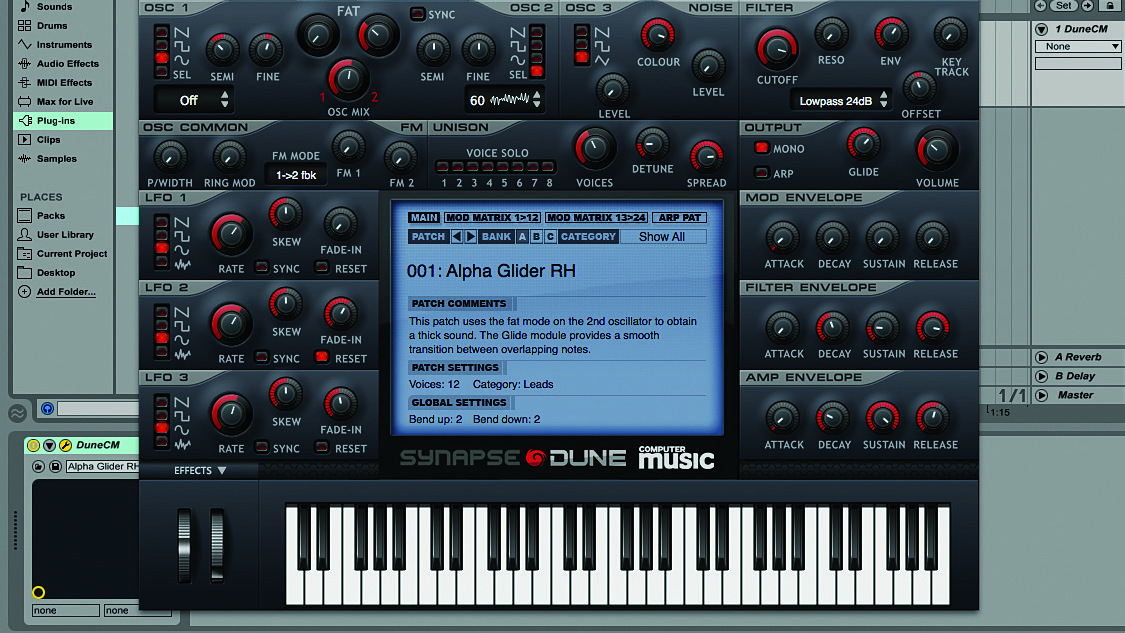The height and width of the screenshot is (633, 1125).
Task: Click the User Library icon
Action: click(x=24, y=235)
